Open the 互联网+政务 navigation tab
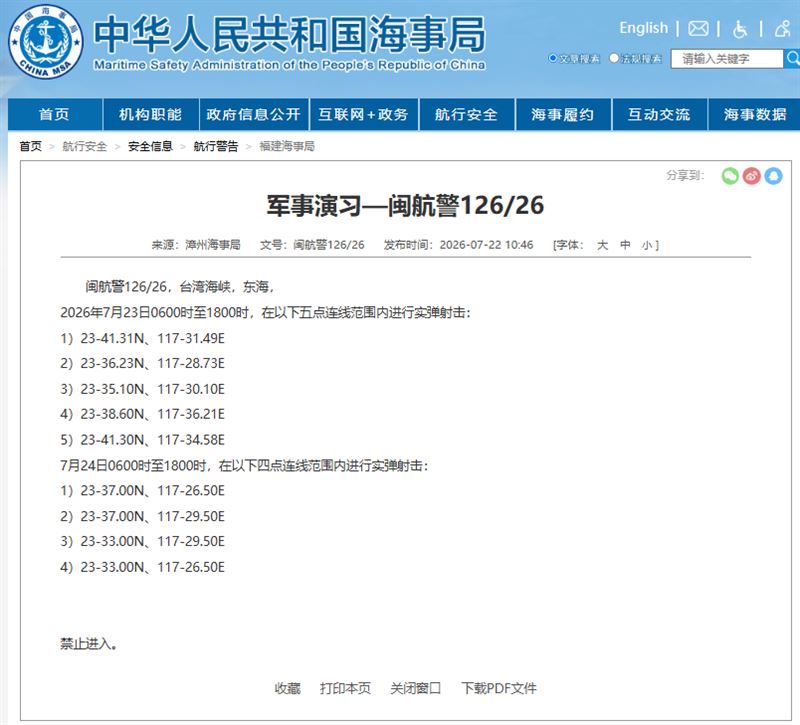The width and height of the screenshot is (800, 725). [x=363, y=114]
